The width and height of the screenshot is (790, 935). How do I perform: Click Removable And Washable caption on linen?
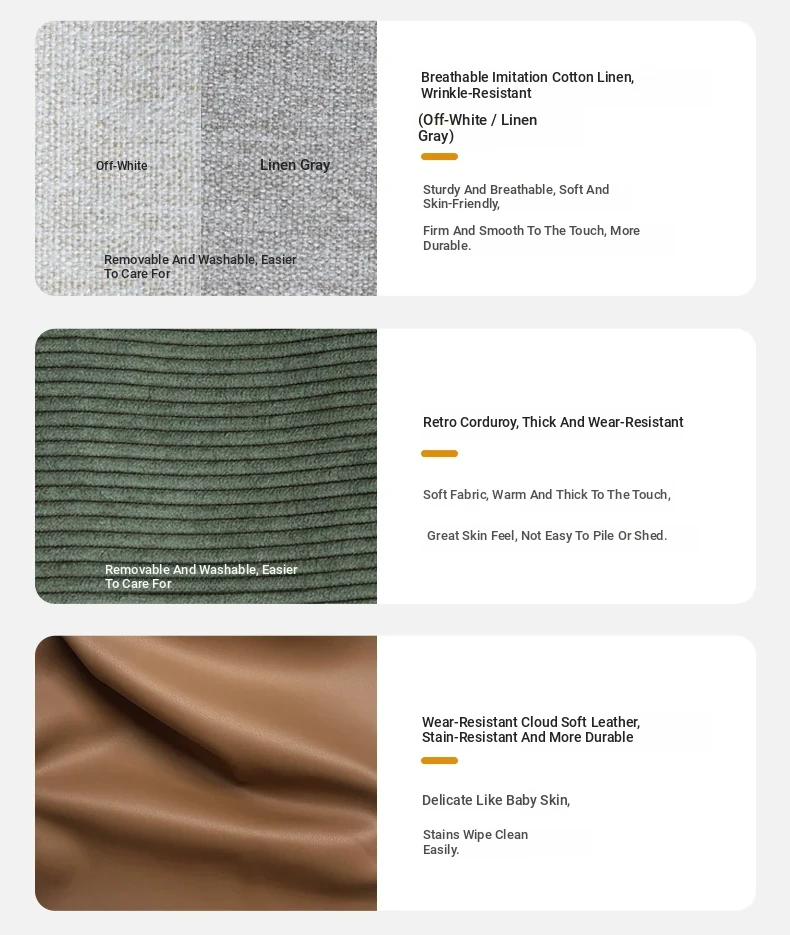(x=200, y=267)
